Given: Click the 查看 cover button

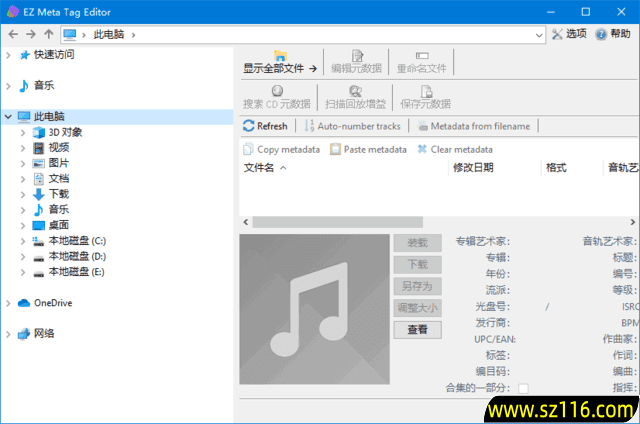Looking at the screenshot, I should click(417, 329).
